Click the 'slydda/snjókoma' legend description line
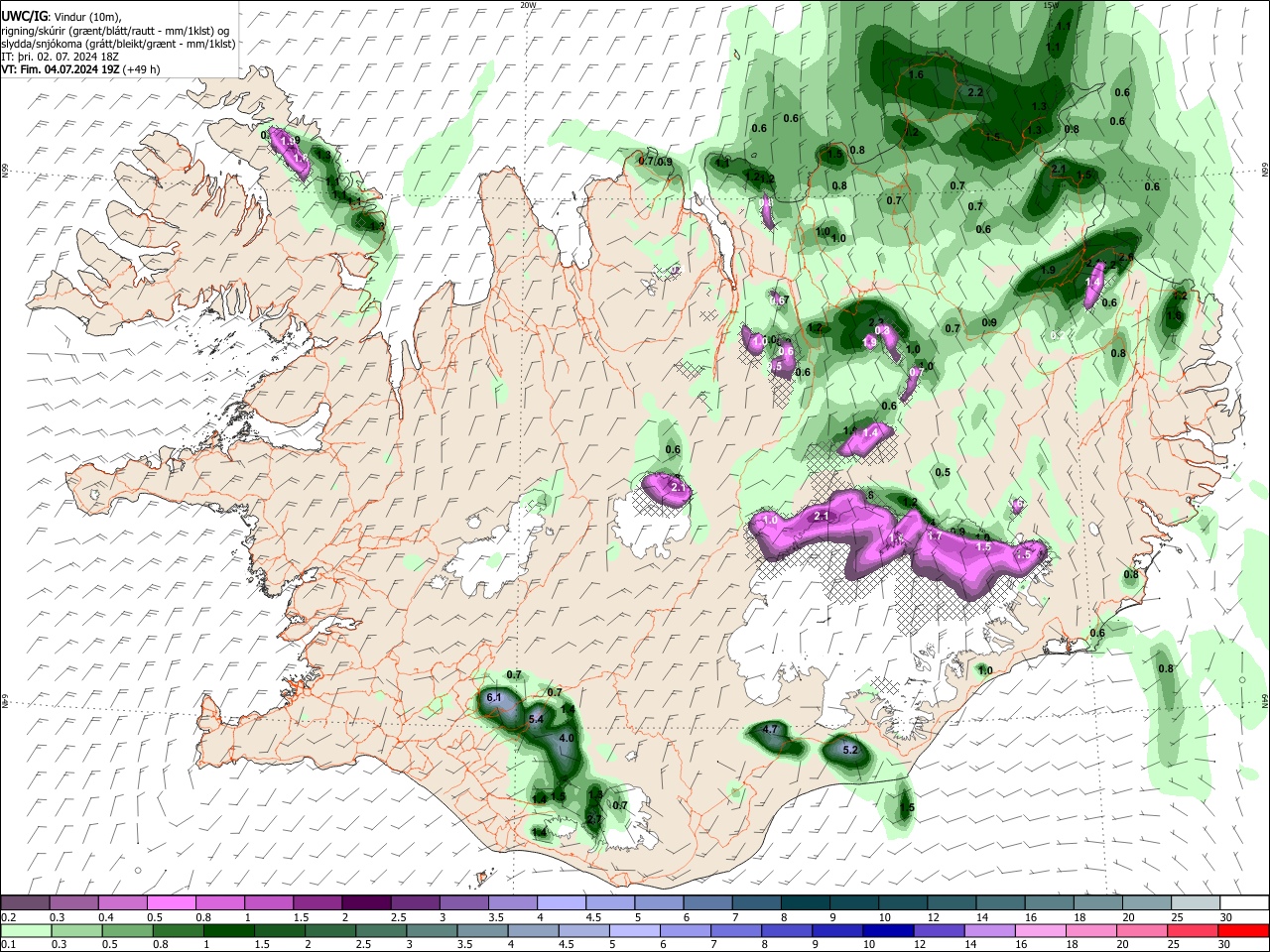The width and height of the screenshot is (1270, 952). [118, 44]
